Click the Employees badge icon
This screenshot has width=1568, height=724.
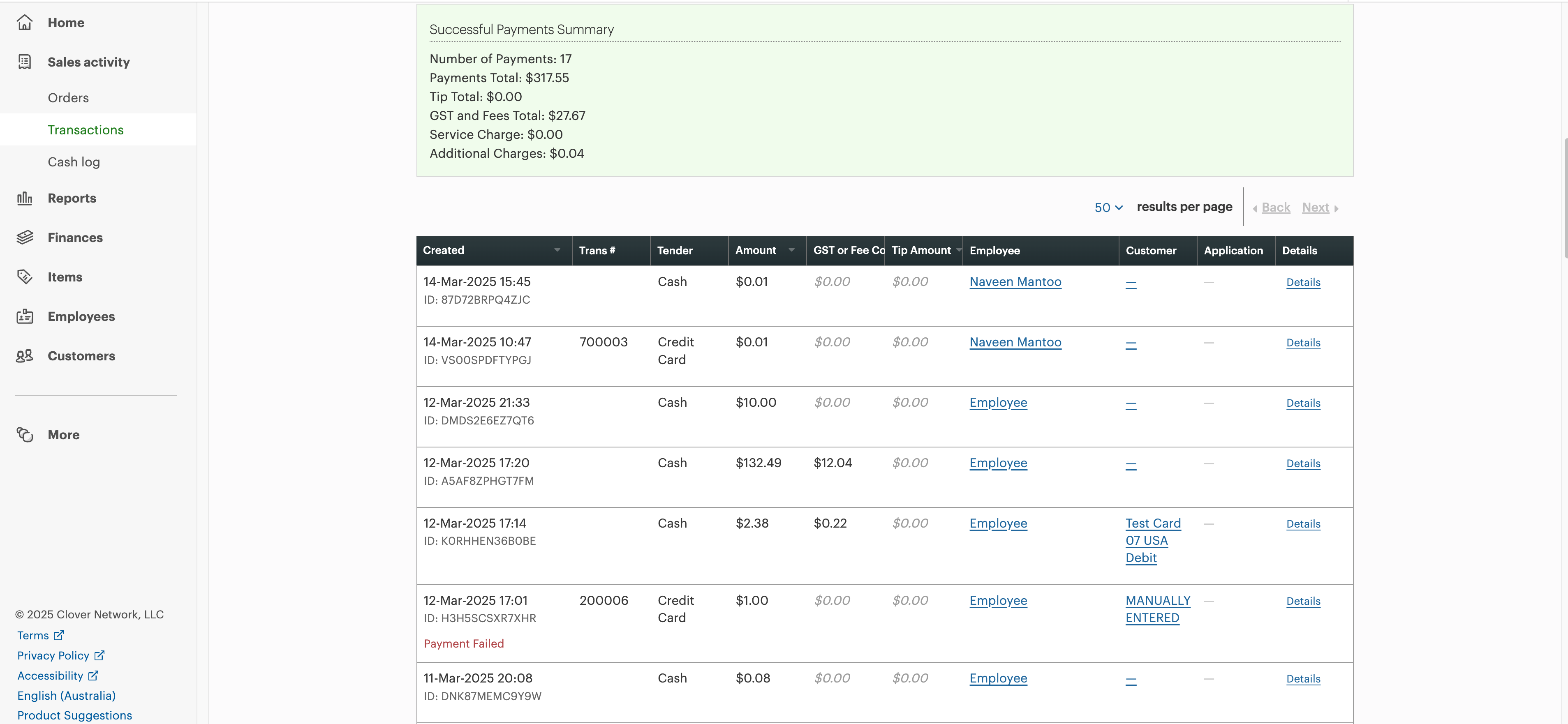[24, 316]
